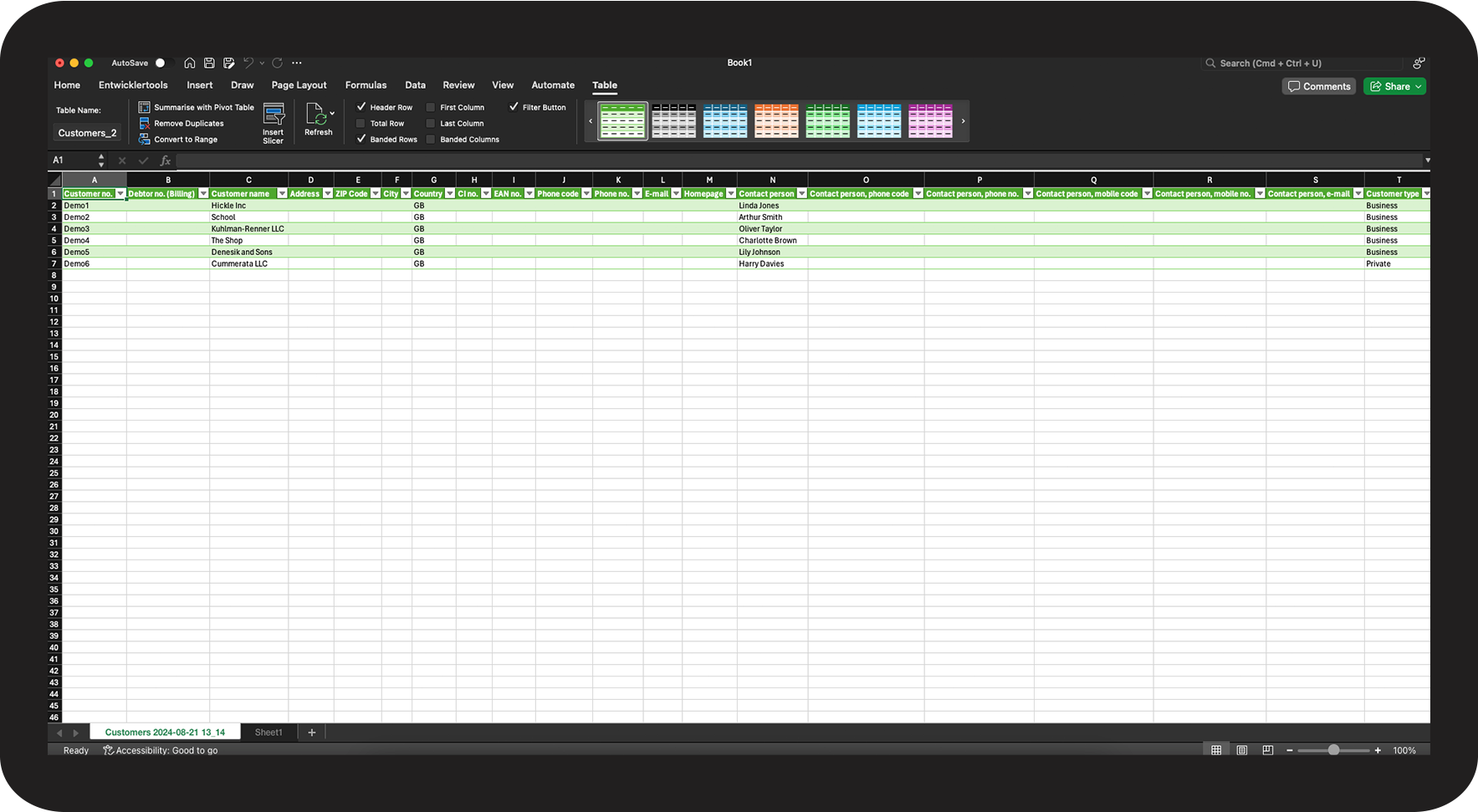
Task: Click the share profile icon top right
Action: click(1419, 63)
